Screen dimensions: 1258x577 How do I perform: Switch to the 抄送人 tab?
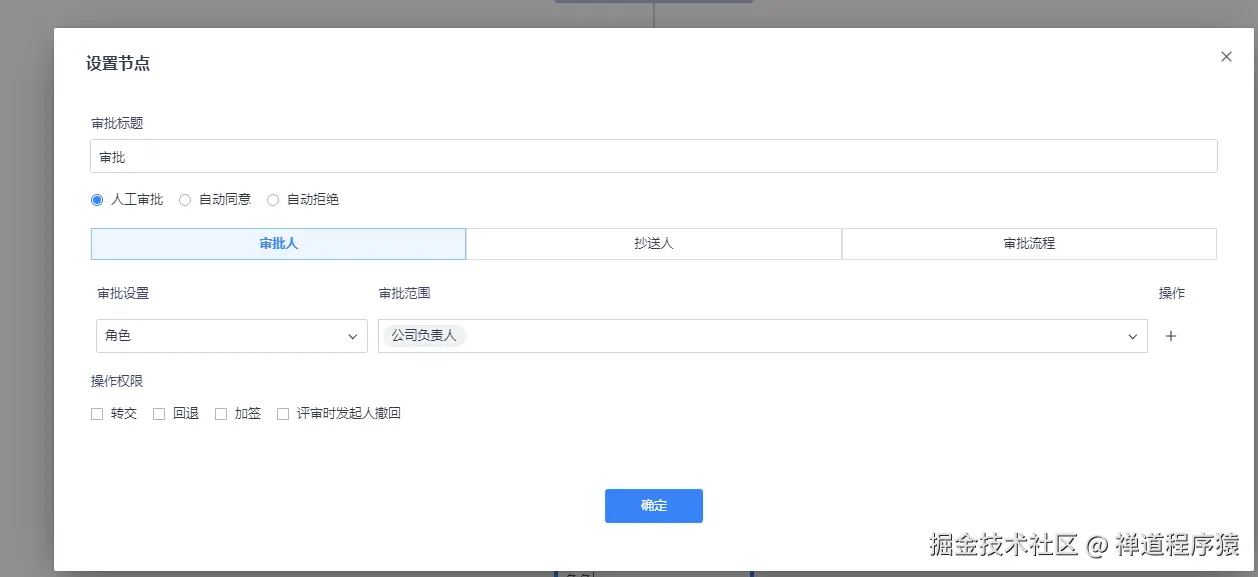tap(653, 243)
